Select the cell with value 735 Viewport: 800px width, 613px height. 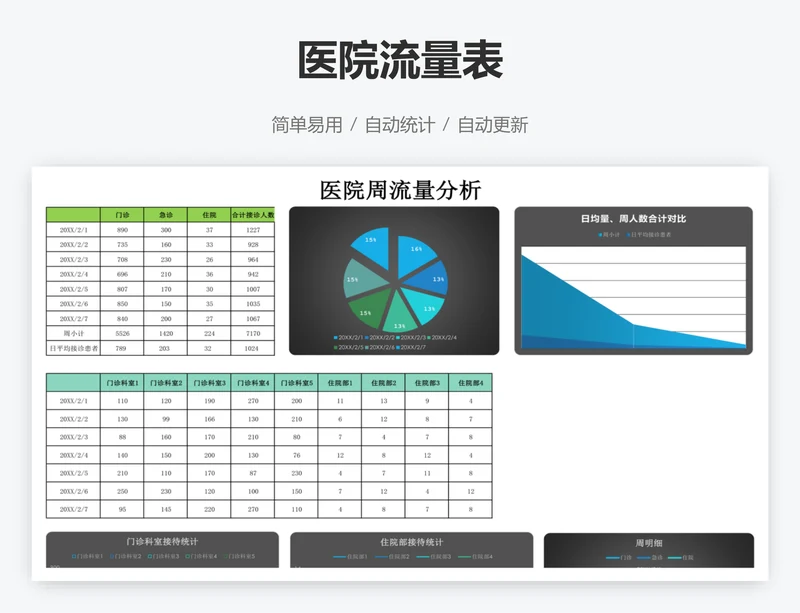122,244
